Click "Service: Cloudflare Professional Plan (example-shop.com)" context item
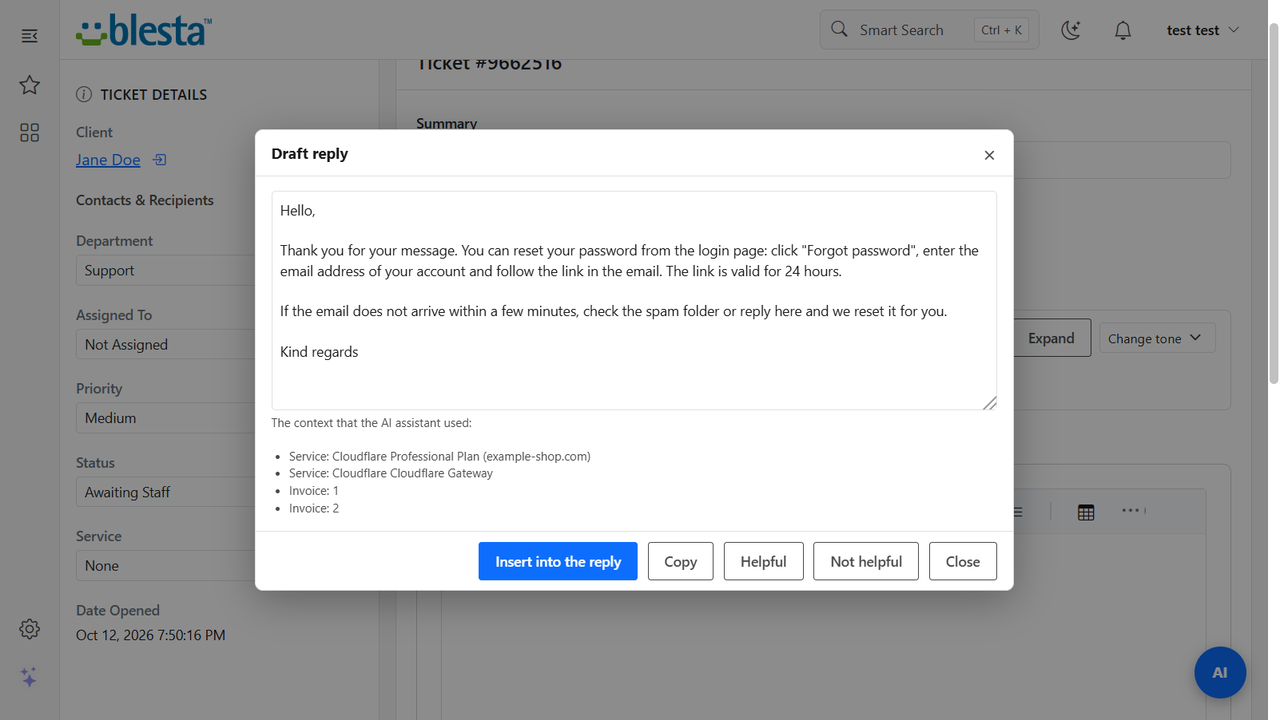 pyautogui.click(x=440, y=456)
